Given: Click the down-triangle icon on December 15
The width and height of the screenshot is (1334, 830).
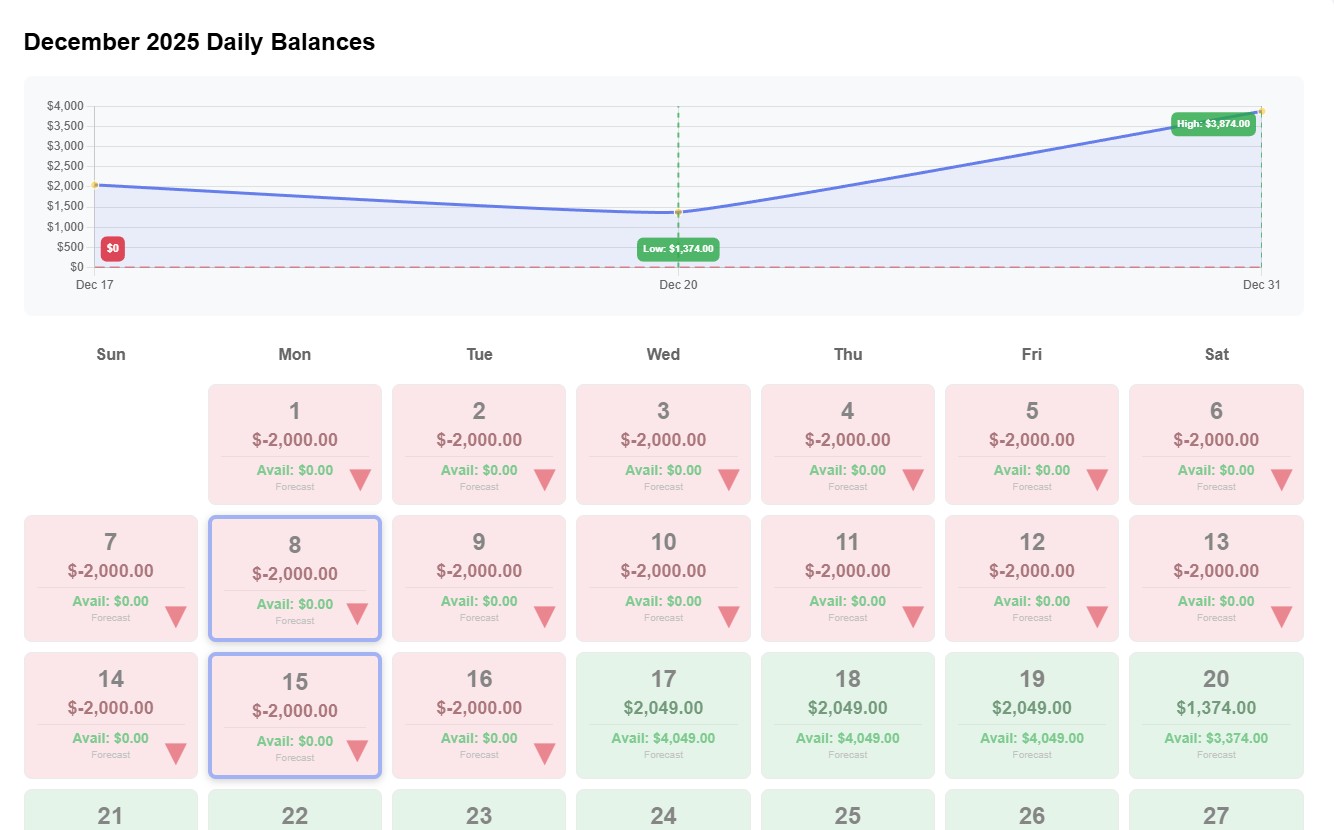Looking at the screenshot, I should 357,750.
